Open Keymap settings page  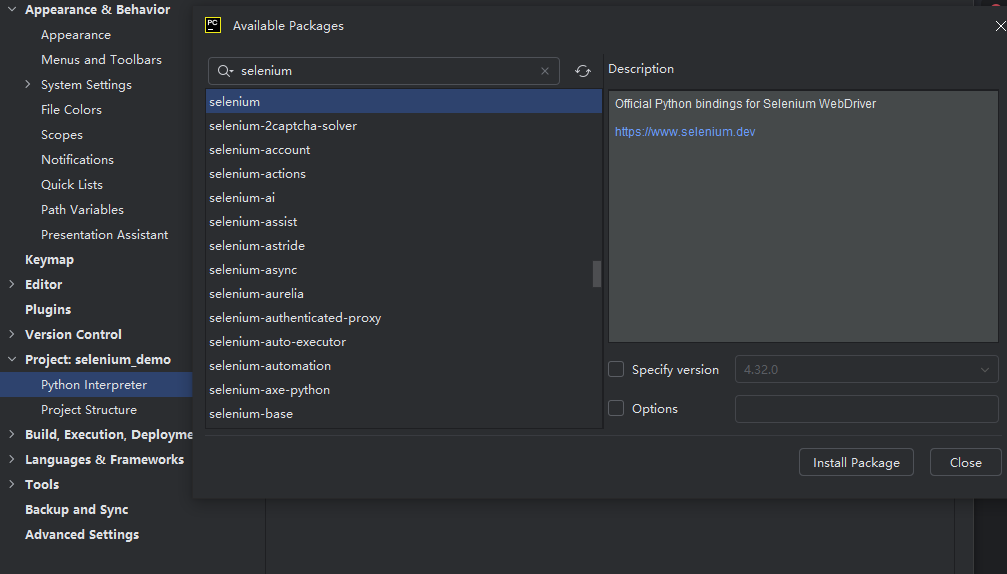[x=49, y=259]
